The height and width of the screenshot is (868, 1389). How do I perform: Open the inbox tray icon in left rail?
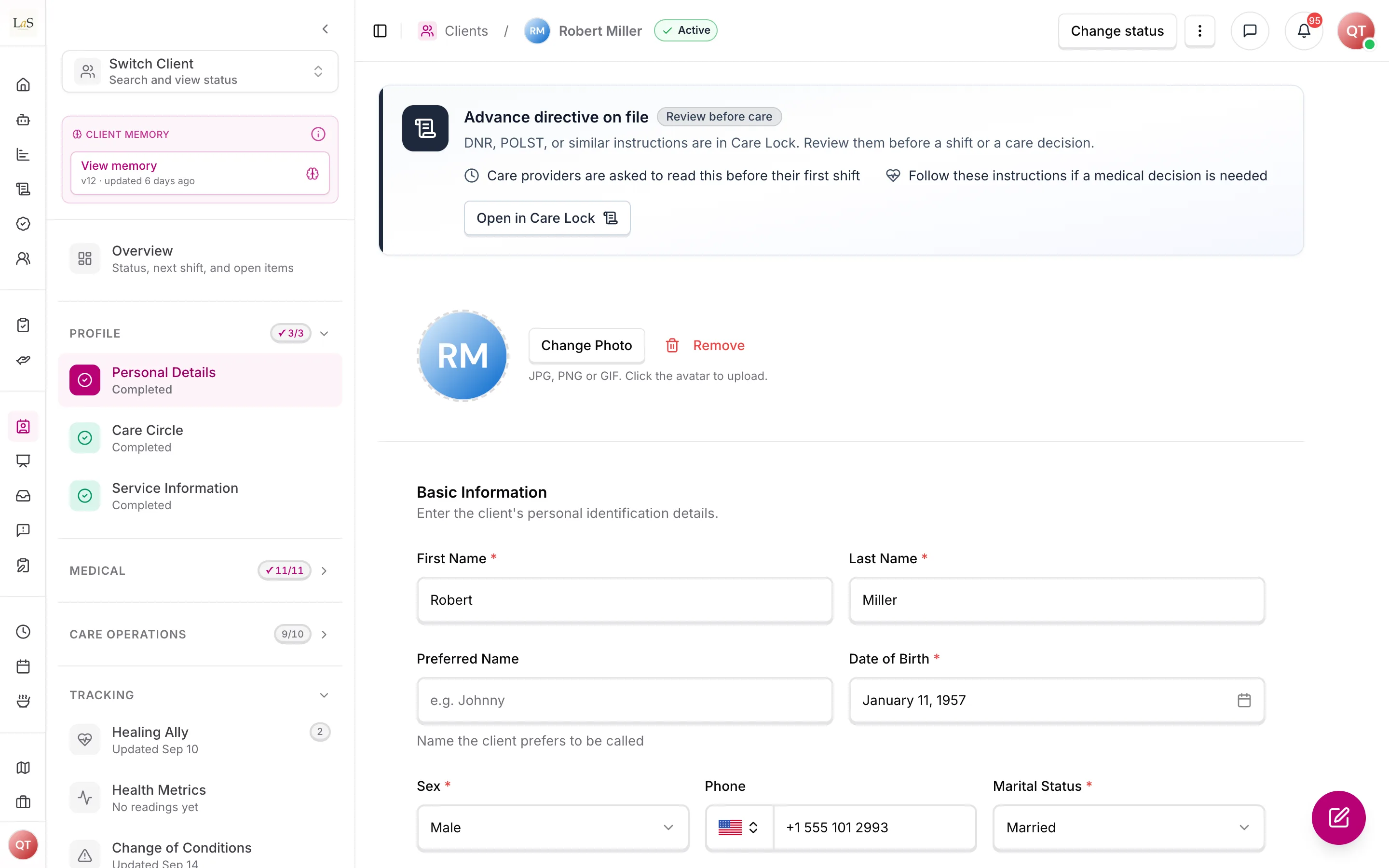(23, 495)
